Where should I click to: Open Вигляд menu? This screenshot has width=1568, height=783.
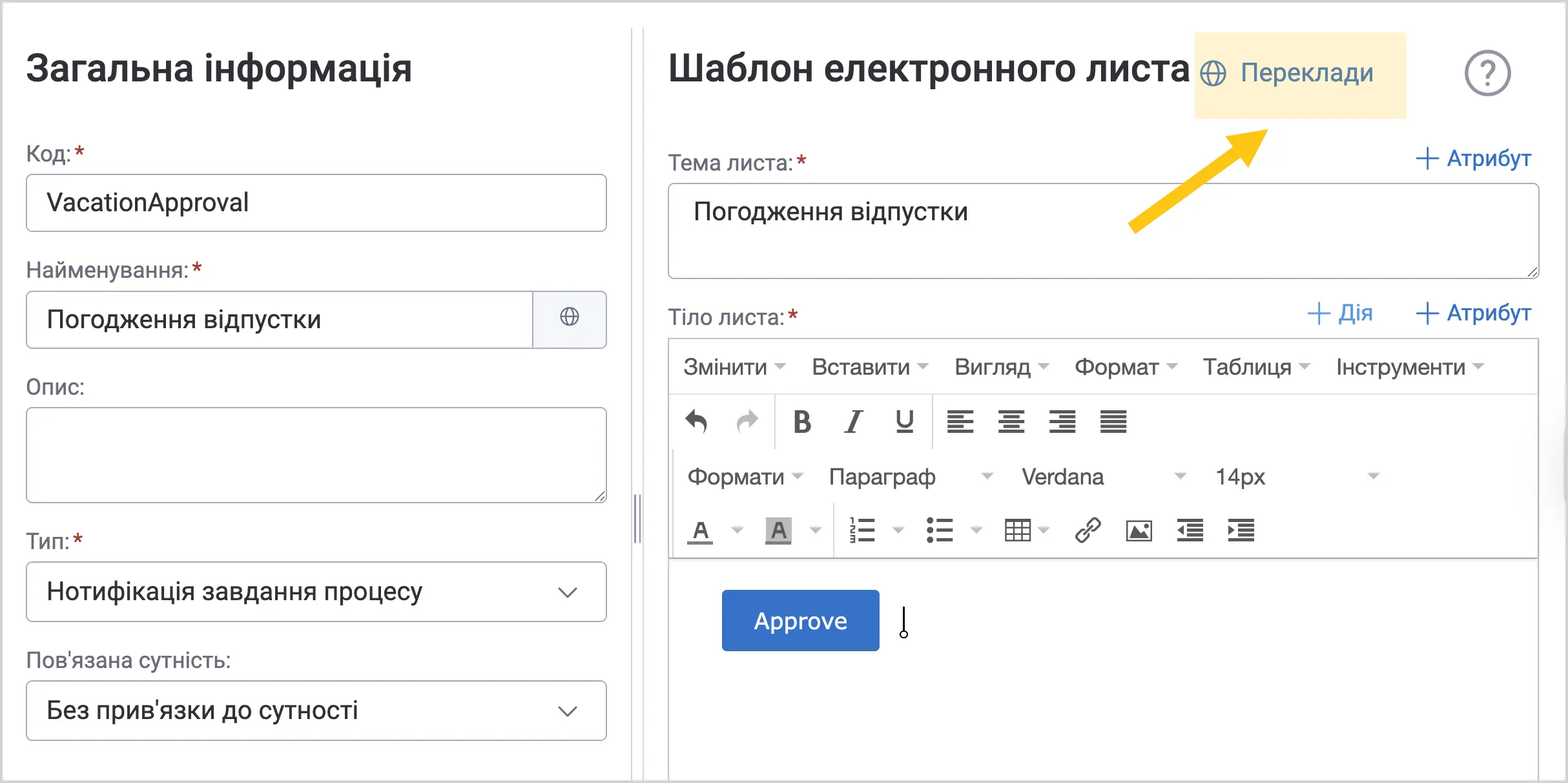pos(1002,367)
